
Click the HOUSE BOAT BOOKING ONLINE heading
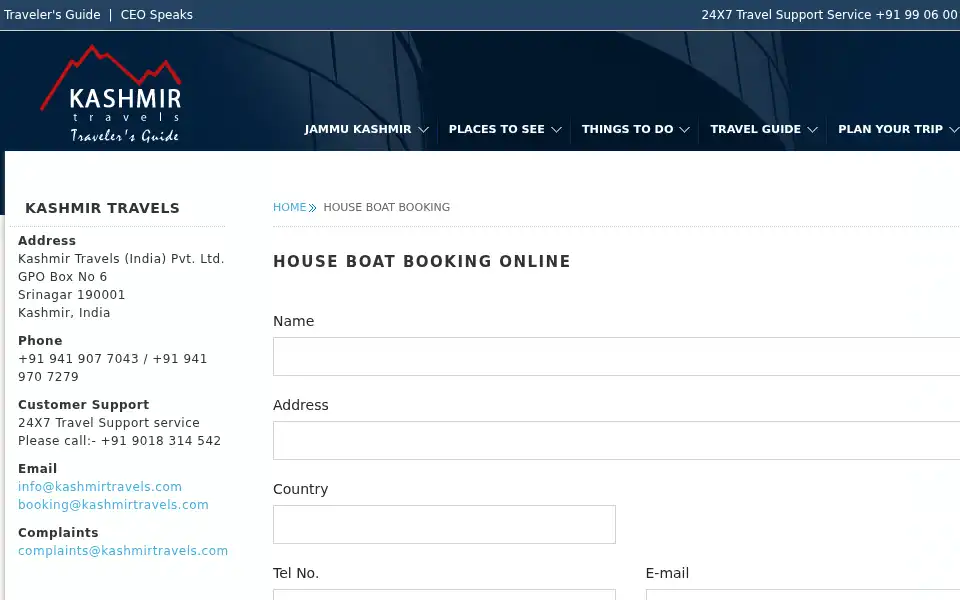[422, 261]
